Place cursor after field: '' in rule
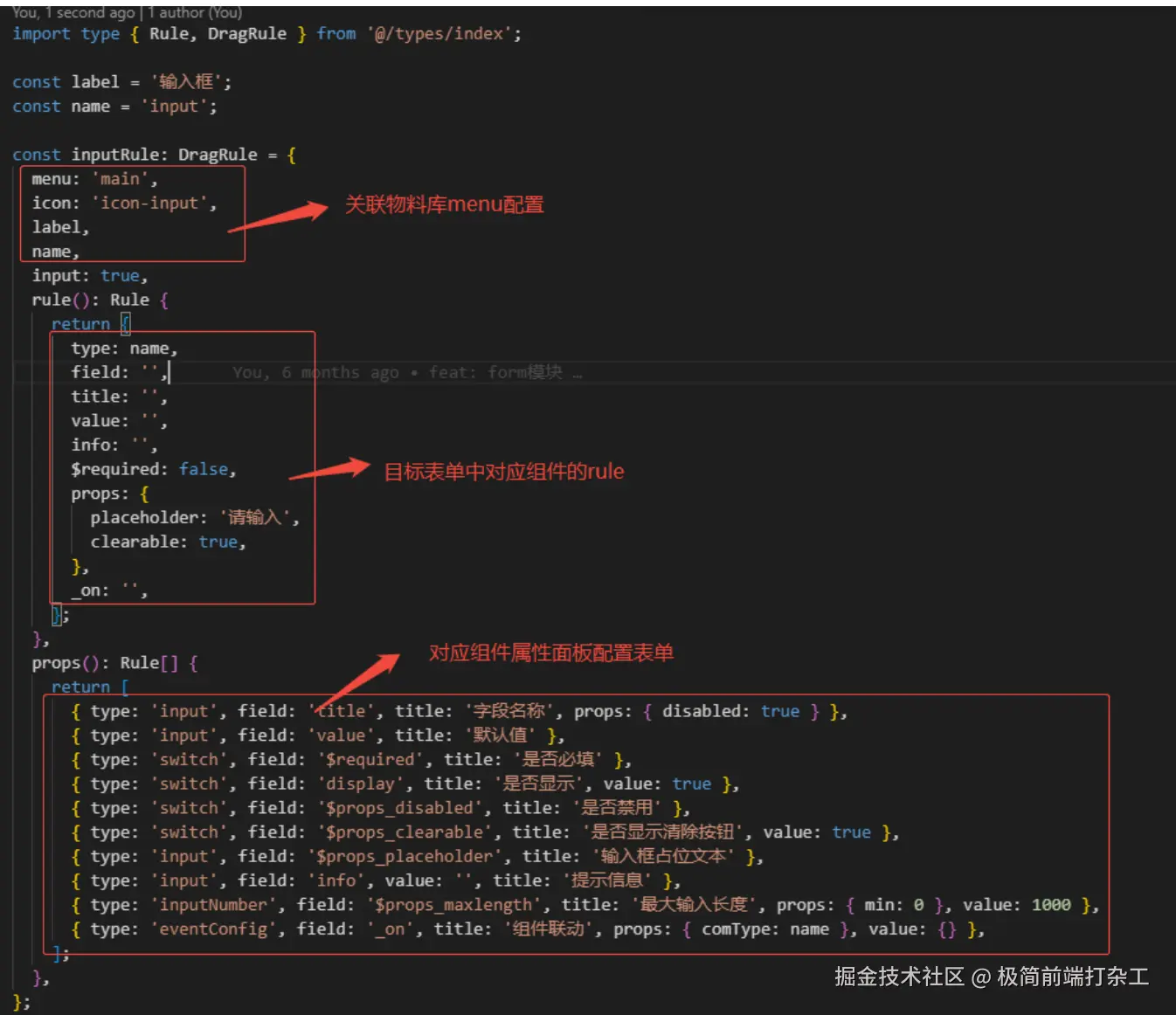1176x1015 pixels. click(168, 373)
